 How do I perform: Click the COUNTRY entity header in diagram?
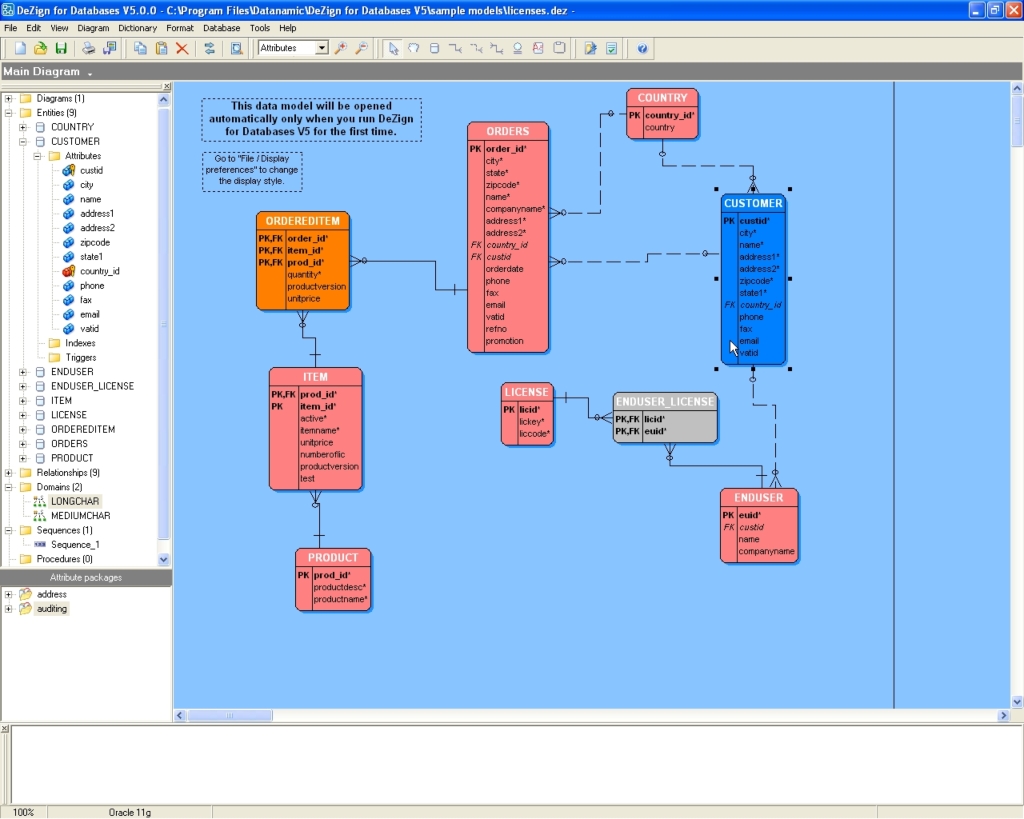(x=662, y=97)
